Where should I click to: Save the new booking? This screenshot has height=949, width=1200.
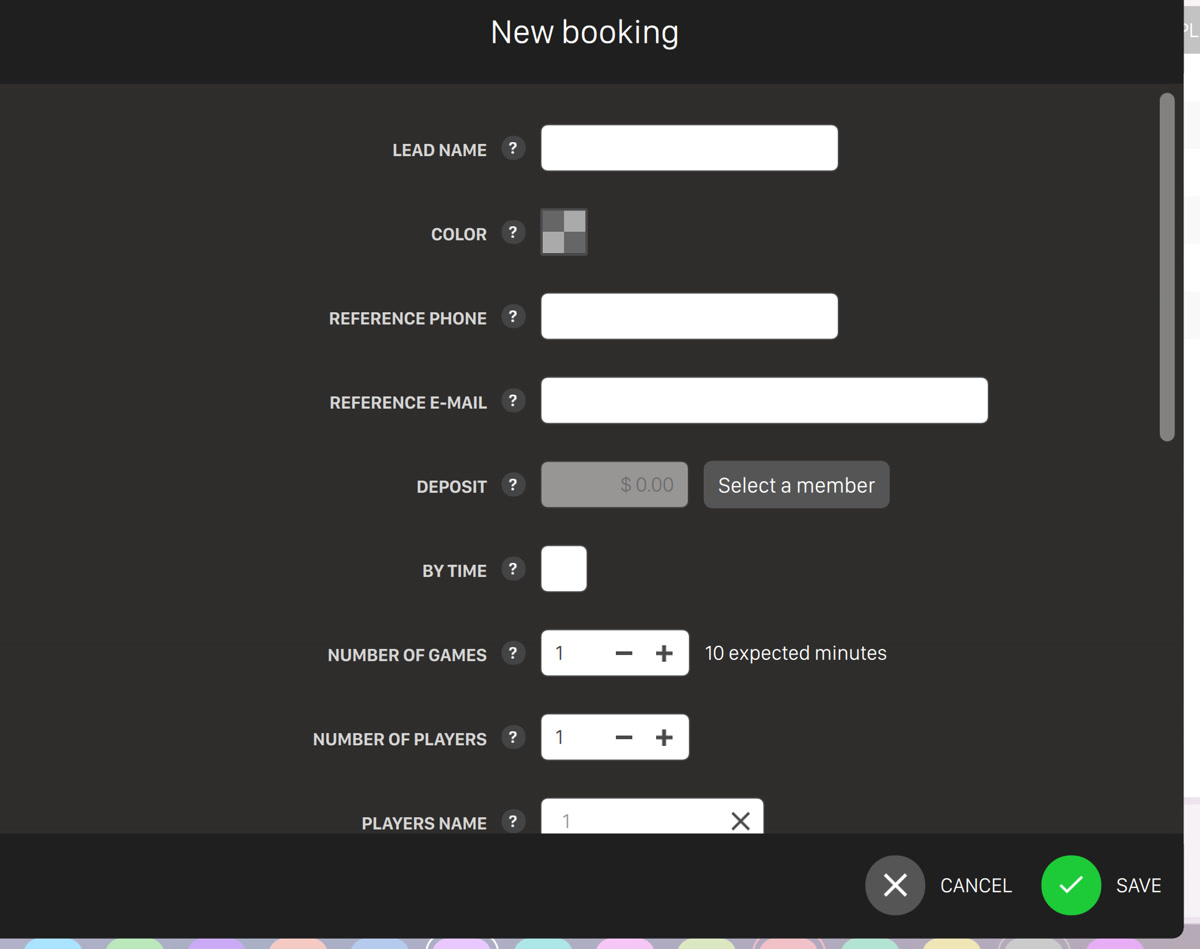click(x=1071, y=885)
